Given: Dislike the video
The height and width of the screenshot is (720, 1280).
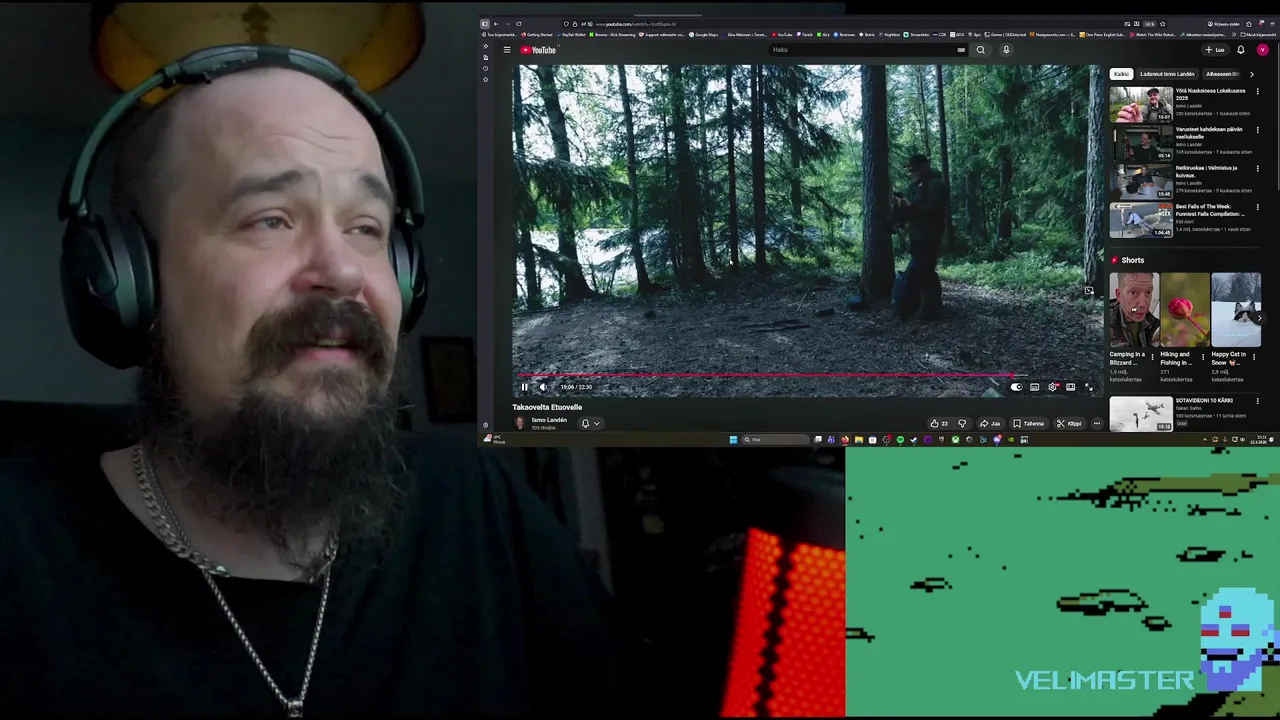Looking at the screenshot, I should [x=962, y=423].
